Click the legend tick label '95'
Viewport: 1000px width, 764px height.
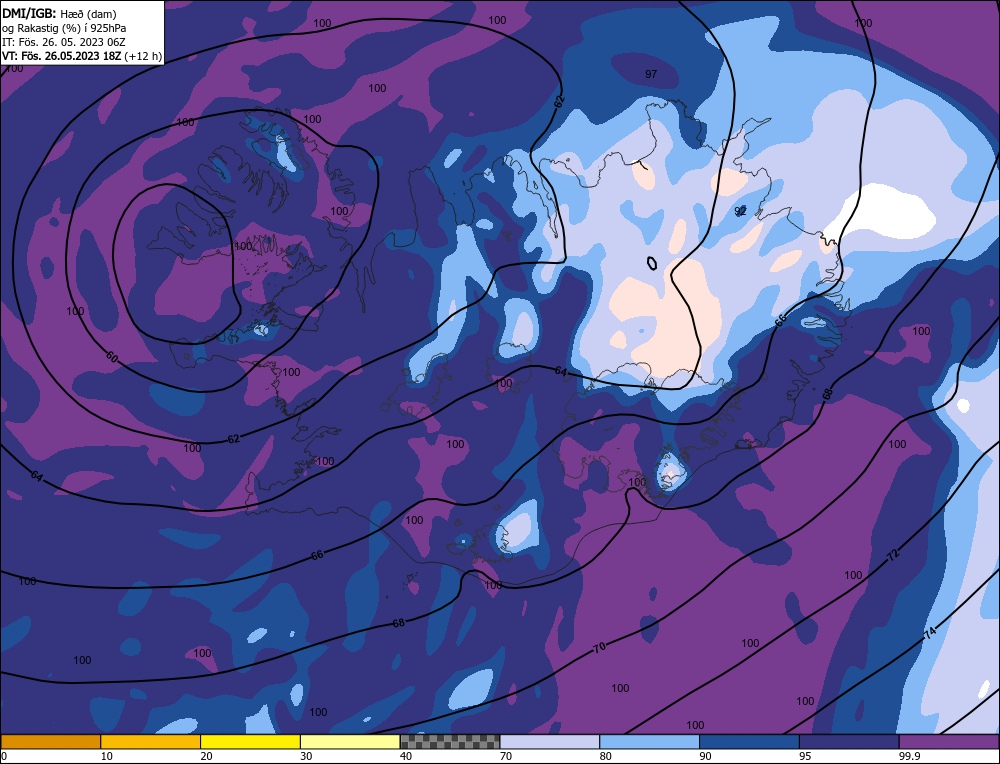coord(805,756)
